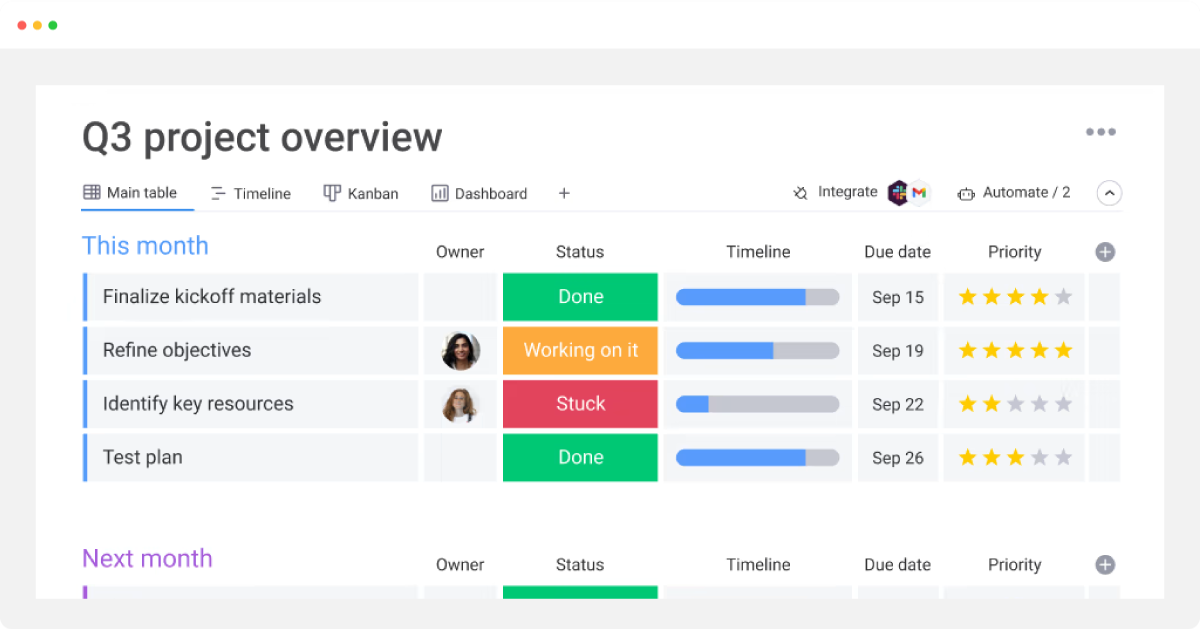Switch to the Kanban tab
The image size is (1200, 629).
pos(361,193)
